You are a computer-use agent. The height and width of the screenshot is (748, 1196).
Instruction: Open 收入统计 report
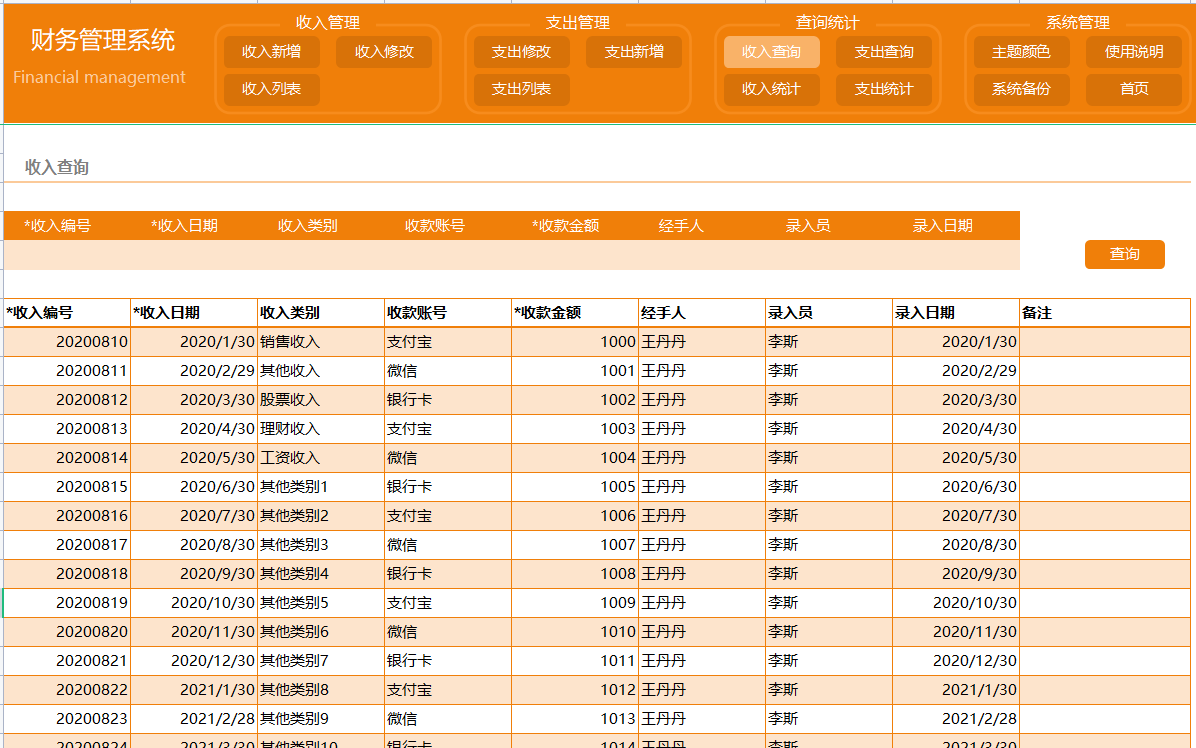(771, 89)
